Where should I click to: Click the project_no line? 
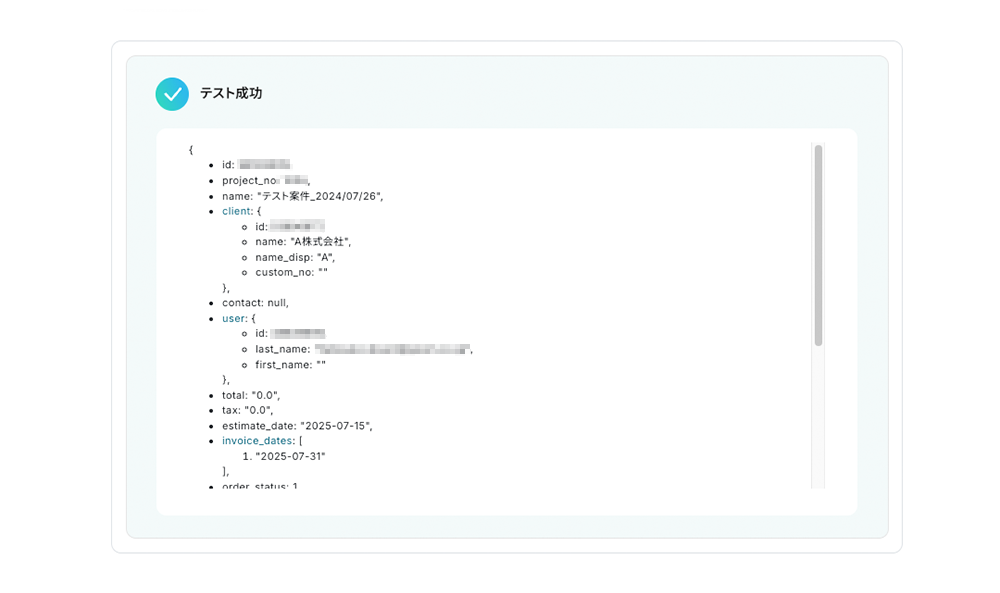pyautogui.click(x=266, y=180)
